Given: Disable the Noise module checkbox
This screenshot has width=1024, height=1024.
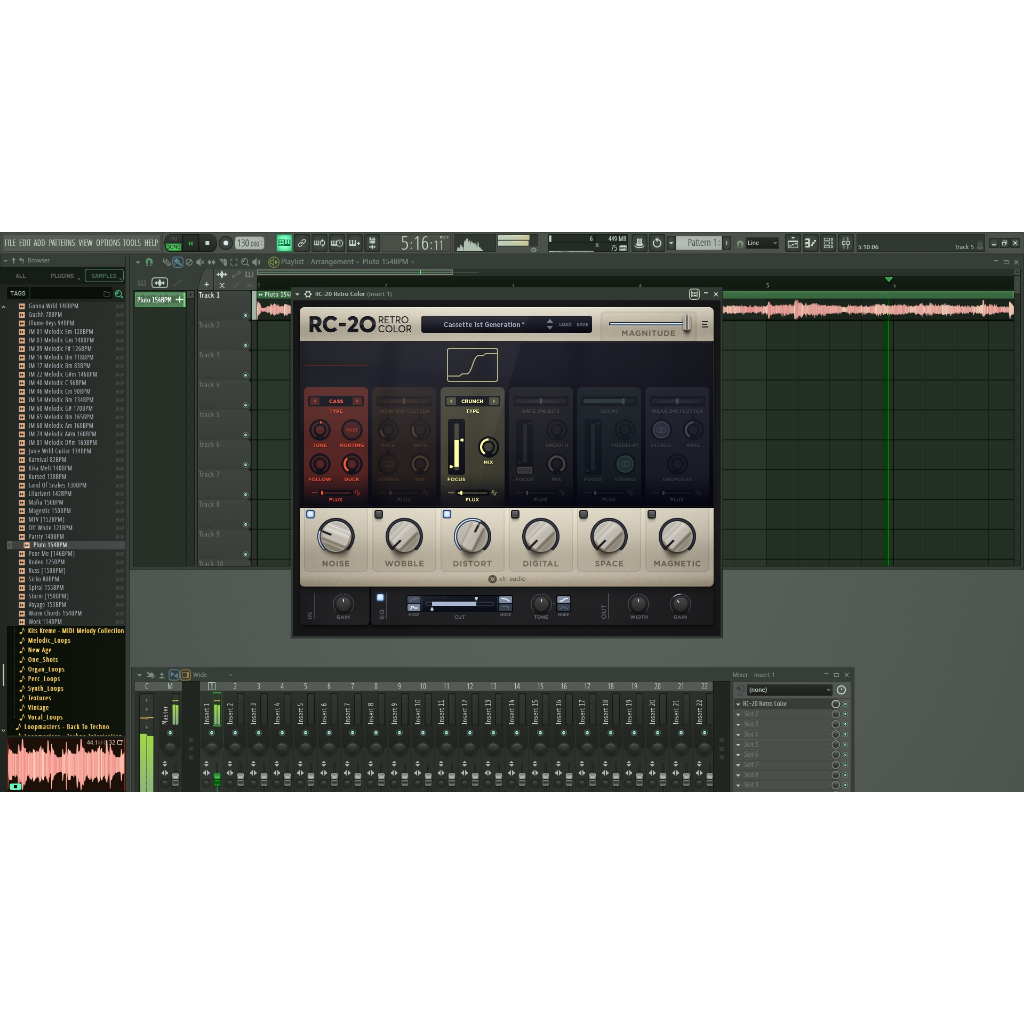Looking at the screenshot, I should tap(310, 515).
